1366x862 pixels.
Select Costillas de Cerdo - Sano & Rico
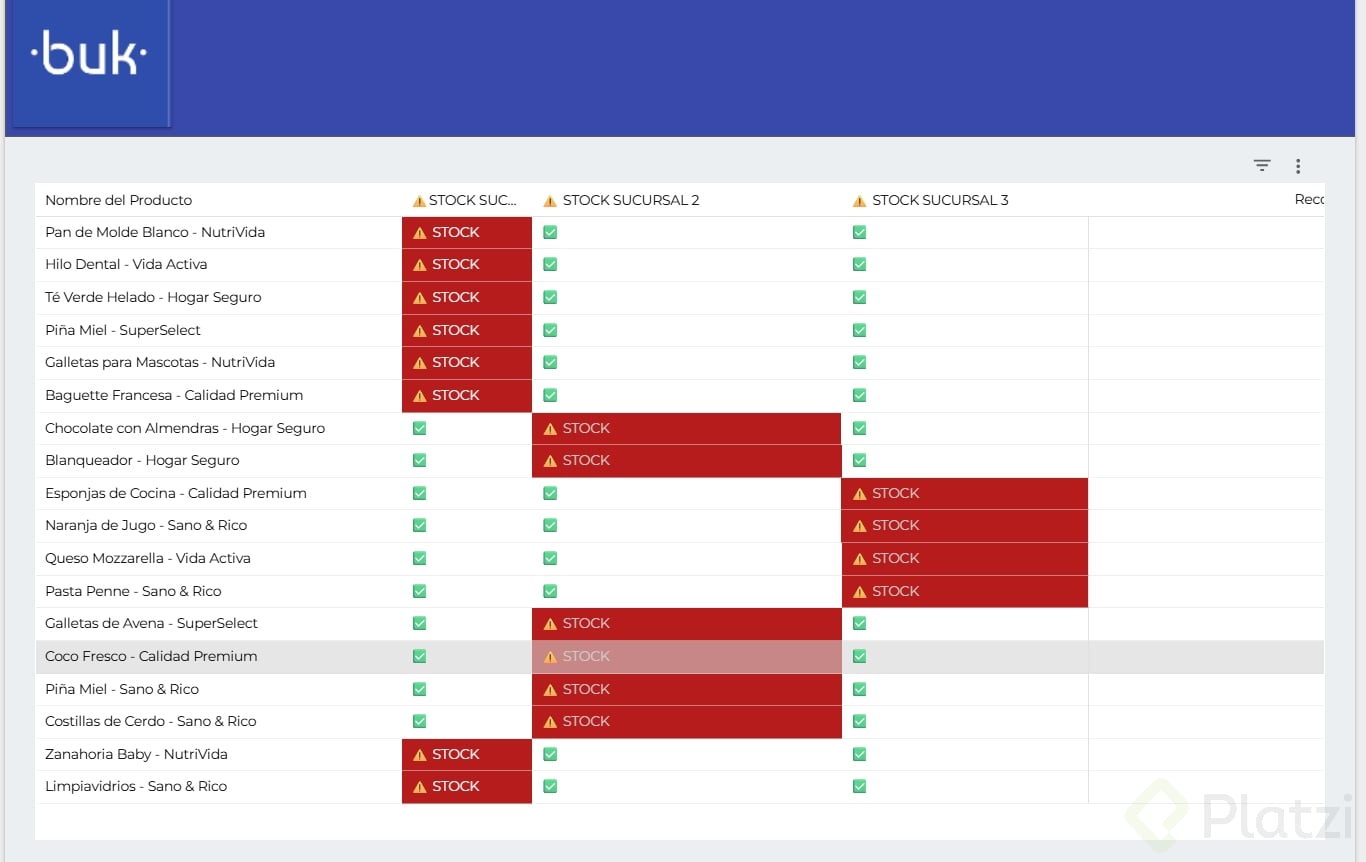pos(151,721)
